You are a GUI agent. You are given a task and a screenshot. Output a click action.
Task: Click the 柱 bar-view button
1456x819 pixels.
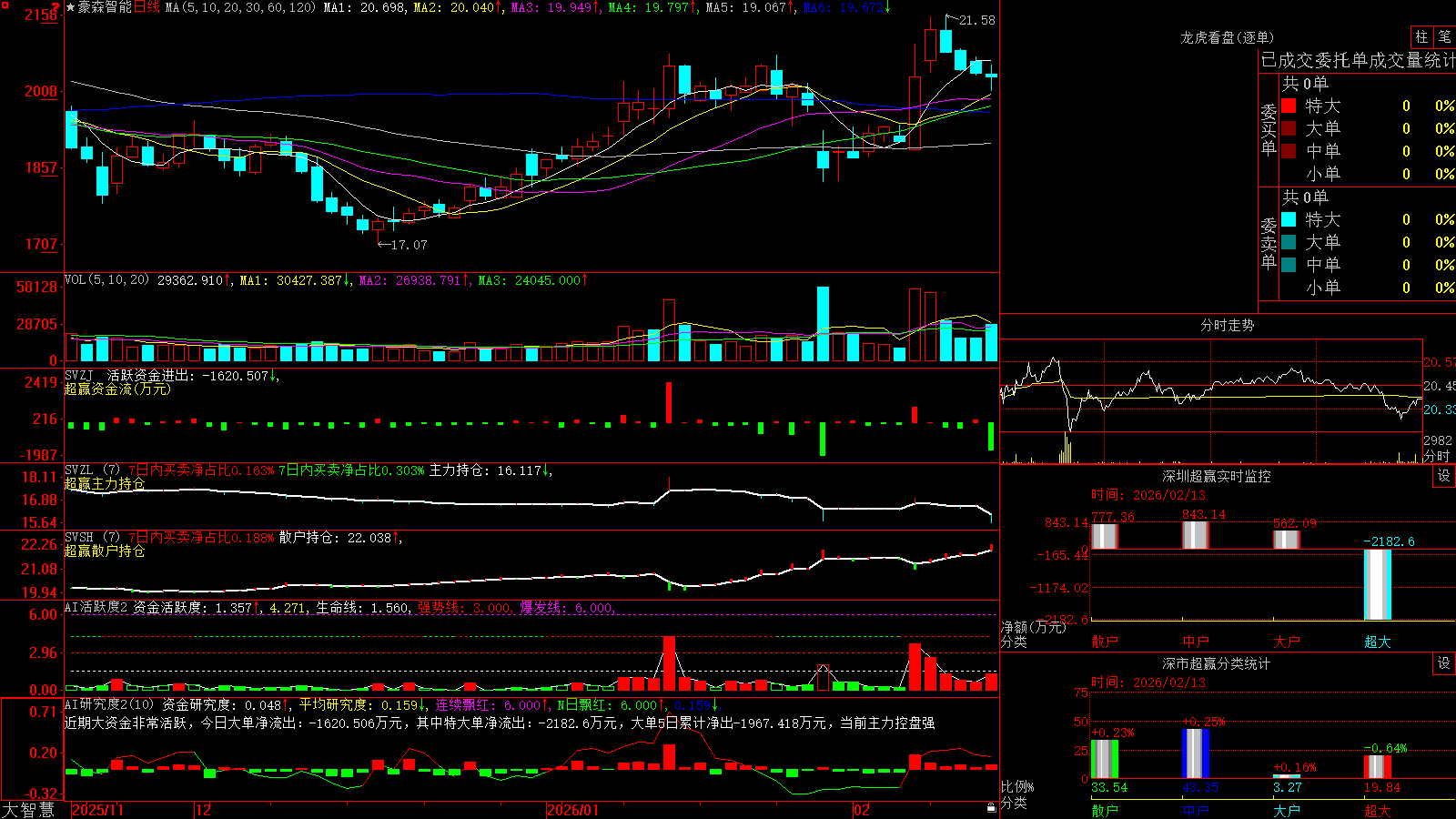click(1421, 37)
